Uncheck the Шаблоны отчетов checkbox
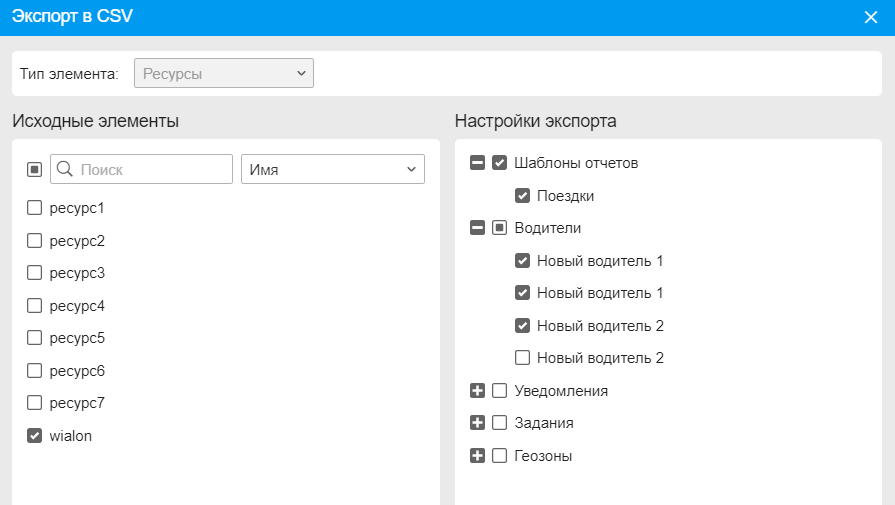The image size is (895, 505). coord(500,163)
